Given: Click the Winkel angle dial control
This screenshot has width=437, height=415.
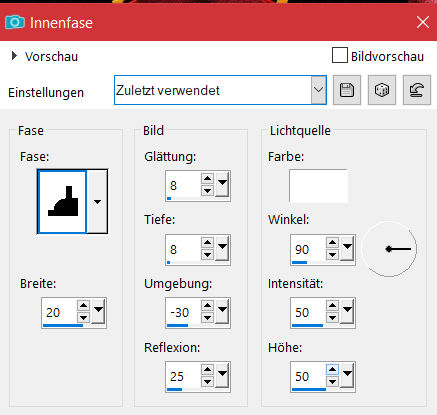Looking at the screenshot, I should (x=389, y=249).
